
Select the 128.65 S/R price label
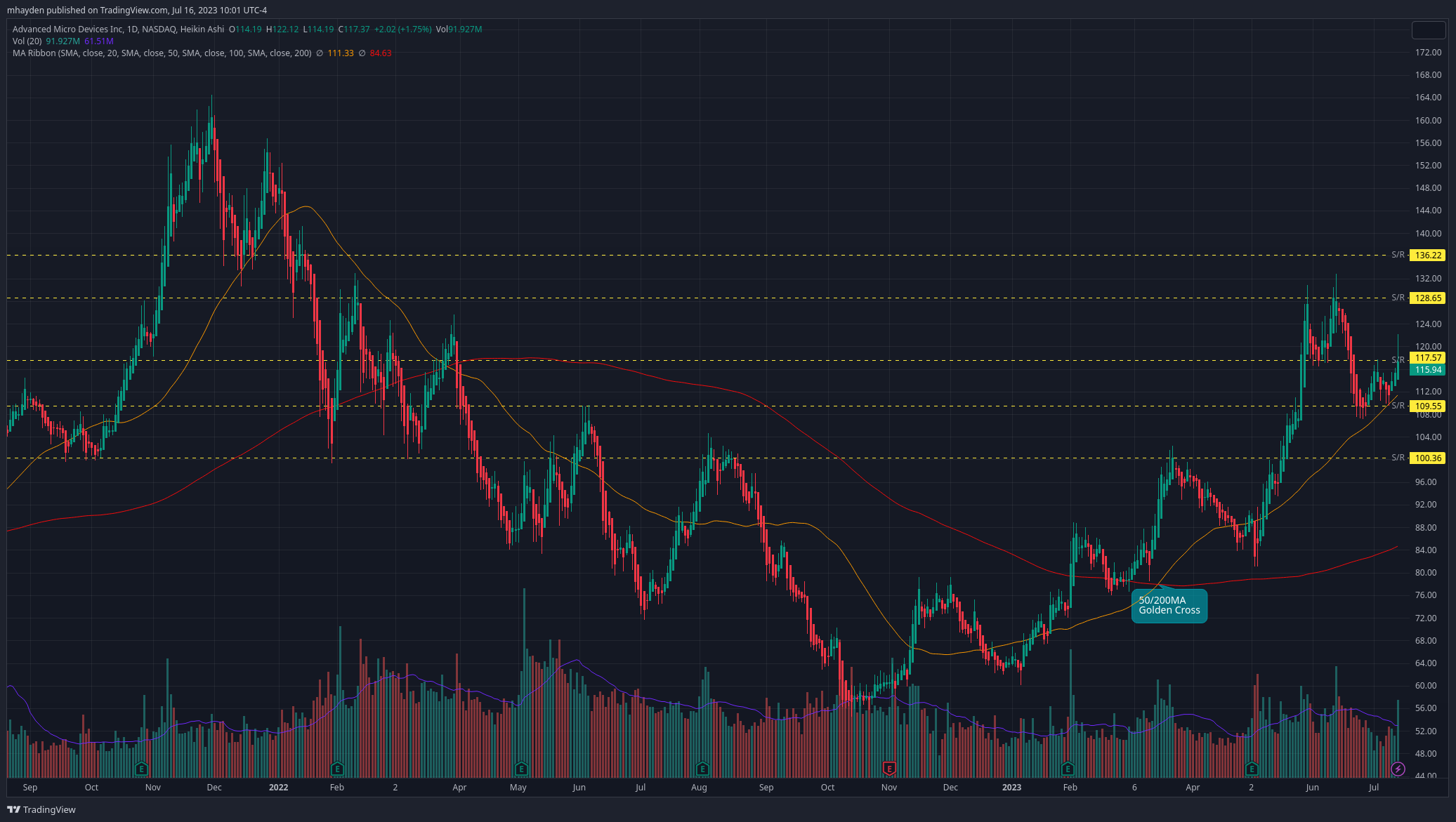point(1428,298)
